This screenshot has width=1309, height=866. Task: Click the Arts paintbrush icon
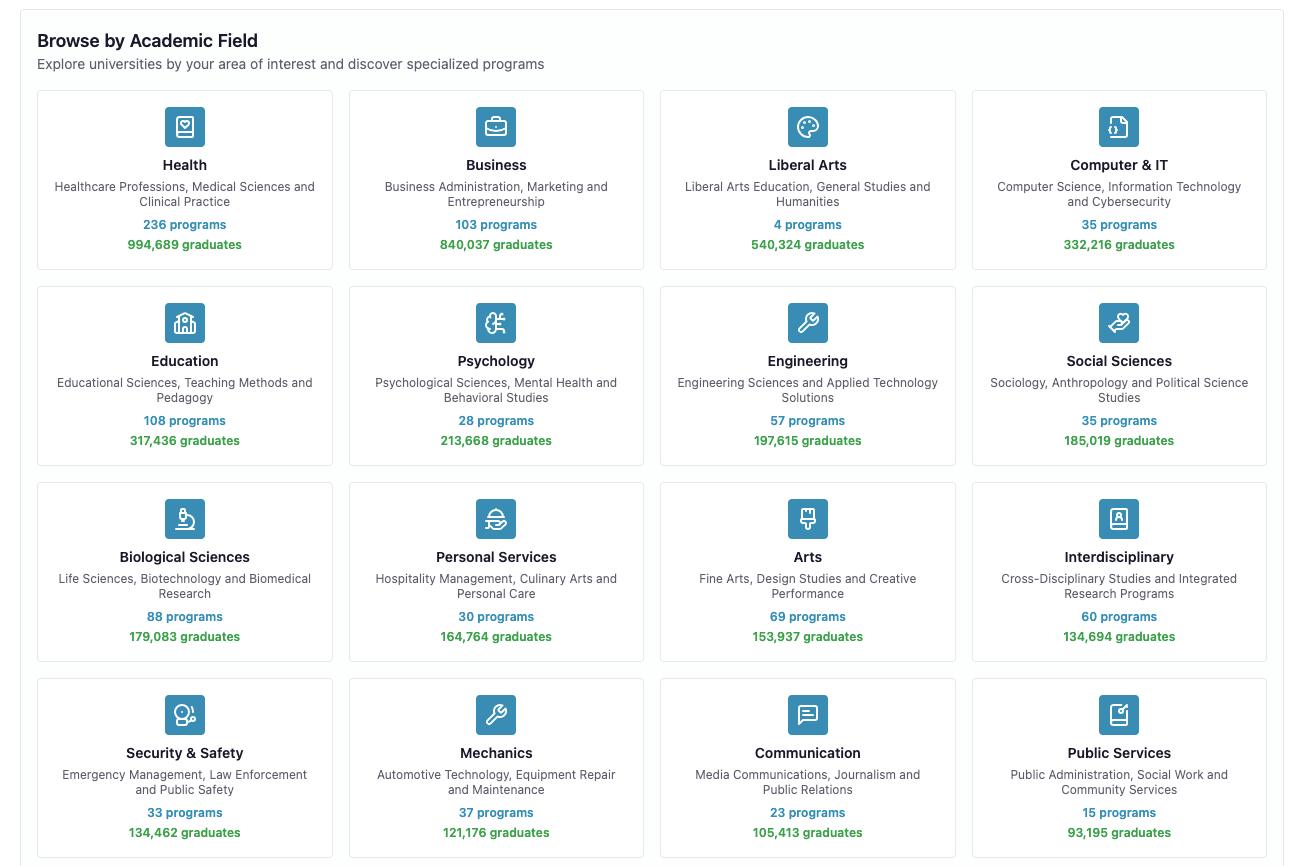tap(807, 519)
